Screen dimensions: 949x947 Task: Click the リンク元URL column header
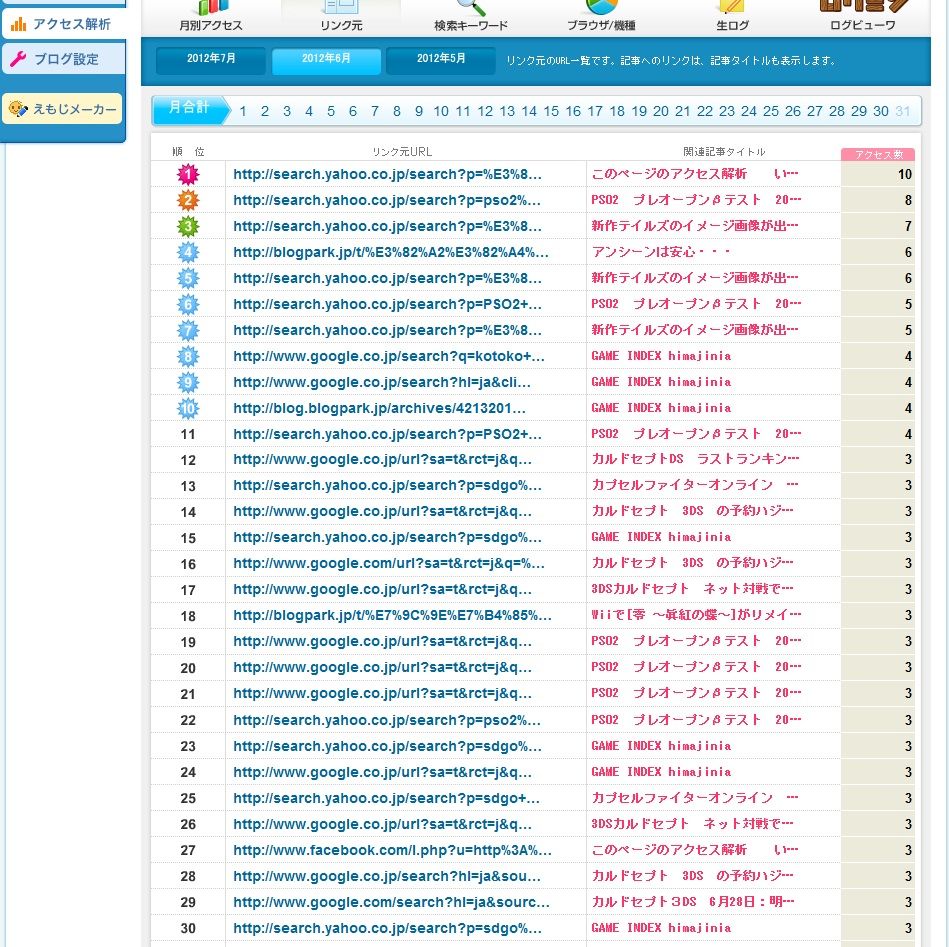coord(402,152)
